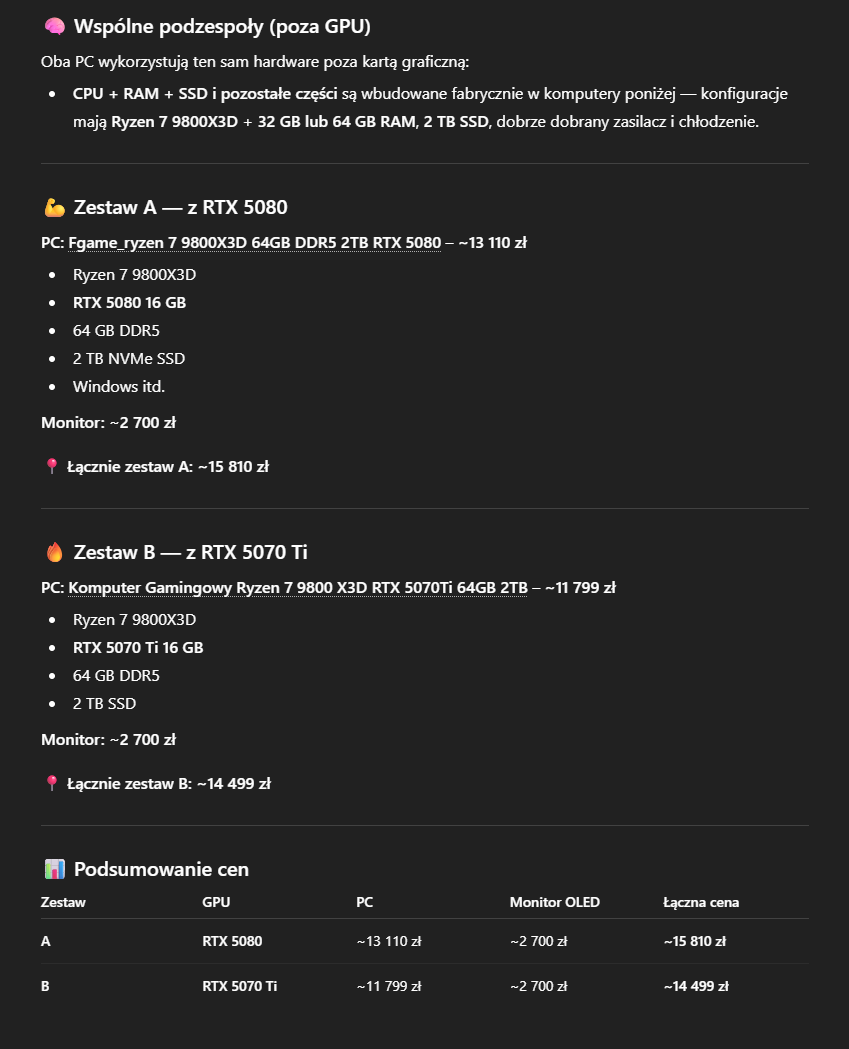This screenshot has width=849, height=1049.
Task: Click the bar chart emoji by Podsumowanie cen
Action: pyautogui.click(x=54, y=869)
